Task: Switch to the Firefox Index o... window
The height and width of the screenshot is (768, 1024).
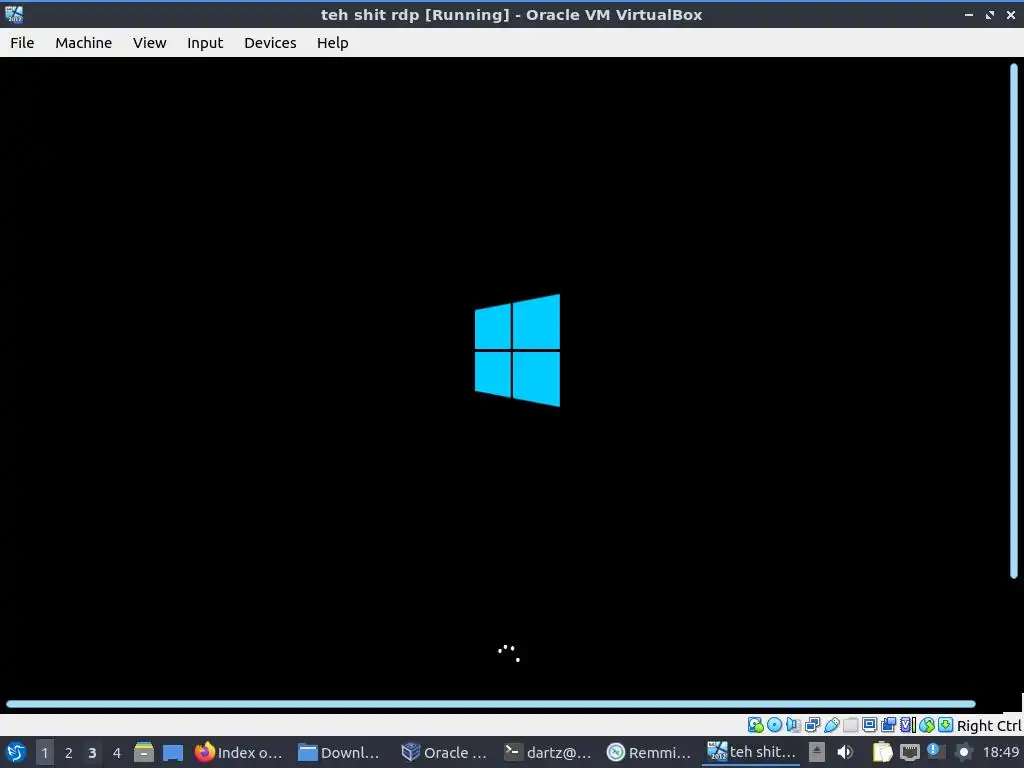Action: (x=239, y=752)
